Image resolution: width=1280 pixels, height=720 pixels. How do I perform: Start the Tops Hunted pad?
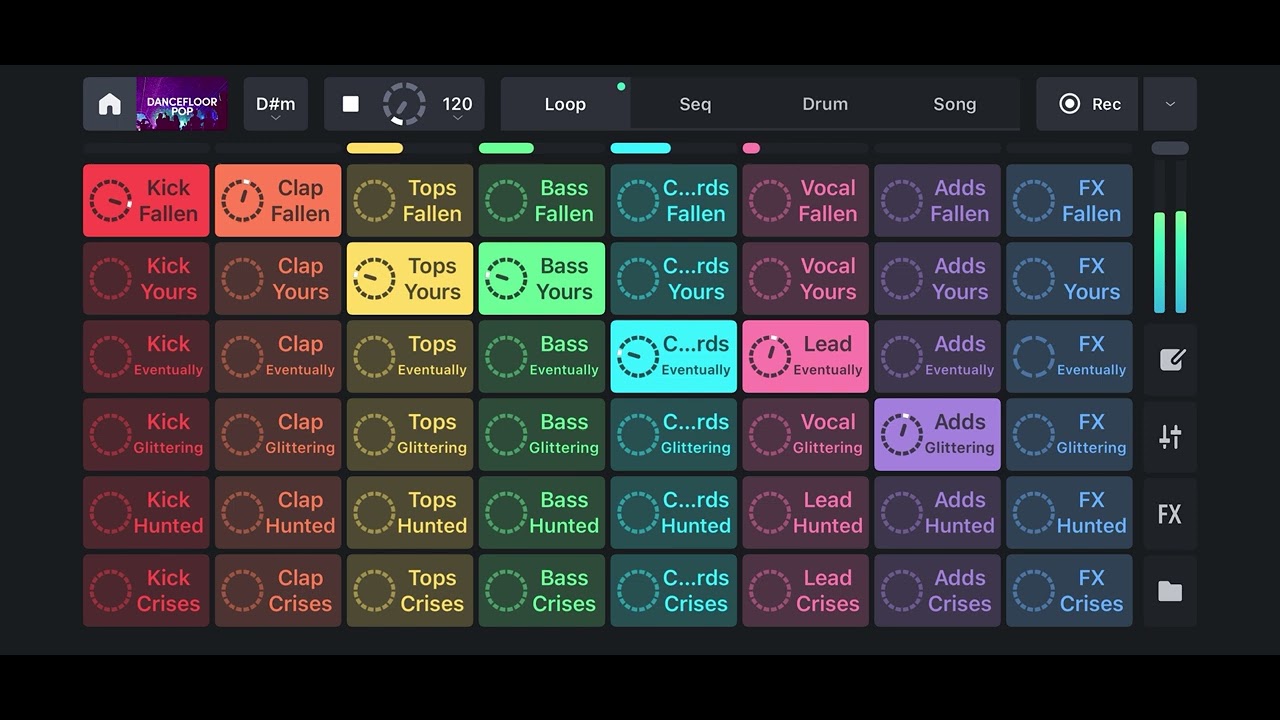click(410, 513)
